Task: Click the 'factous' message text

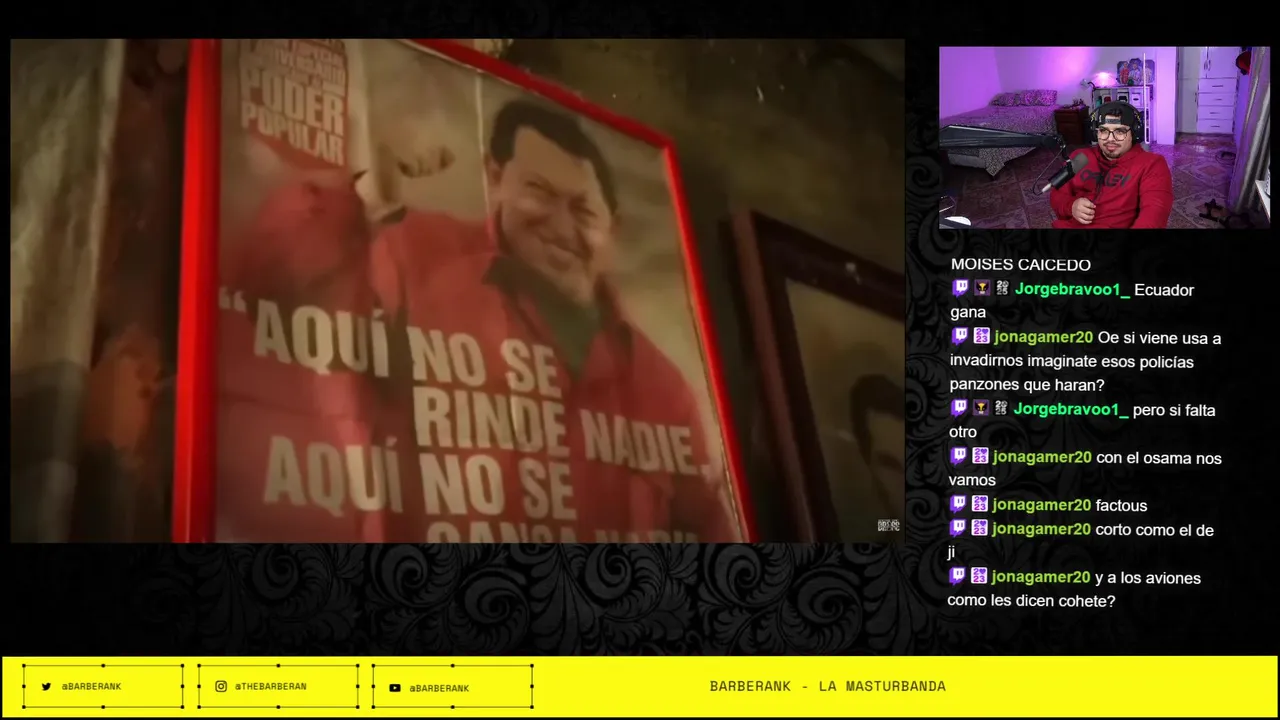Action: point(1121,506)
